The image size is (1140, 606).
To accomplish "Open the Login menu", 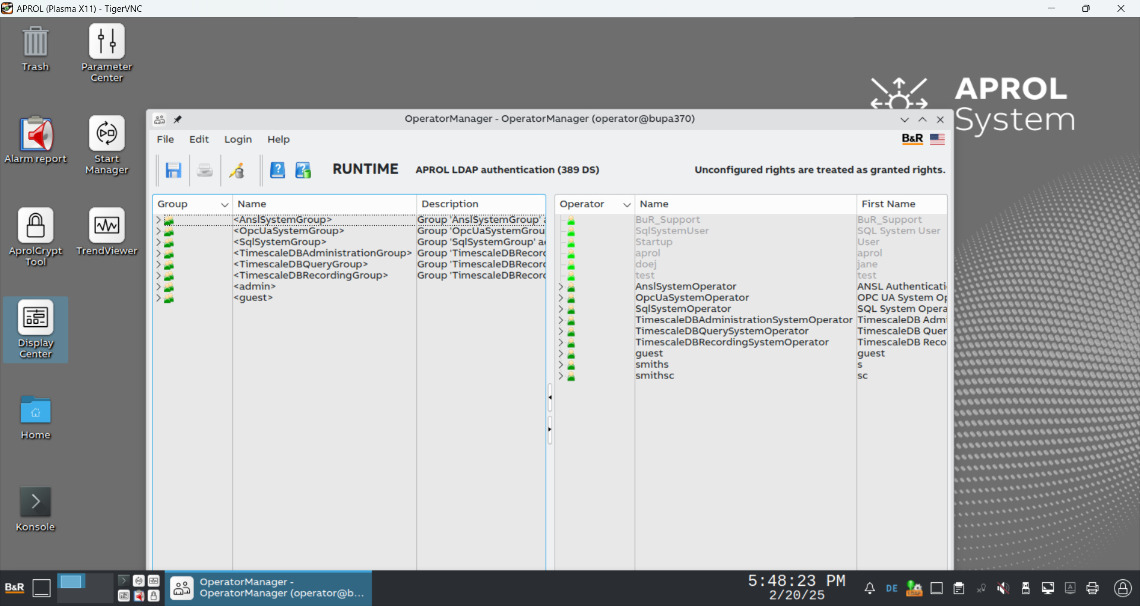I will click(237, 139).
